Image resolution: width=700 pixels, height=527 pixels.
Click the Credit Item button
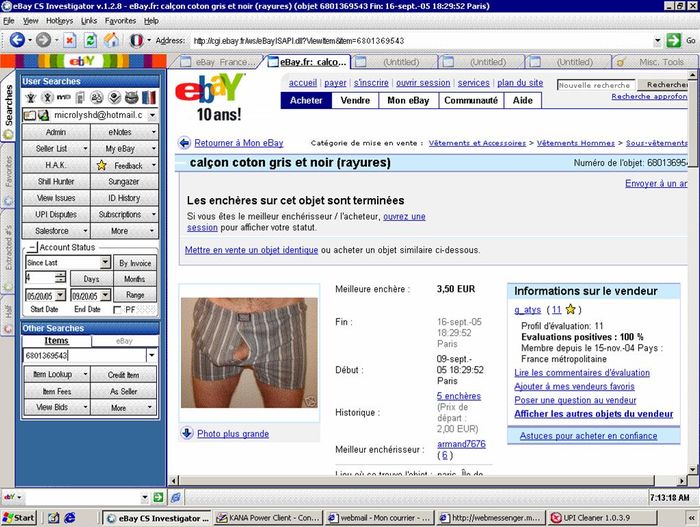click(x=124, y=375)
